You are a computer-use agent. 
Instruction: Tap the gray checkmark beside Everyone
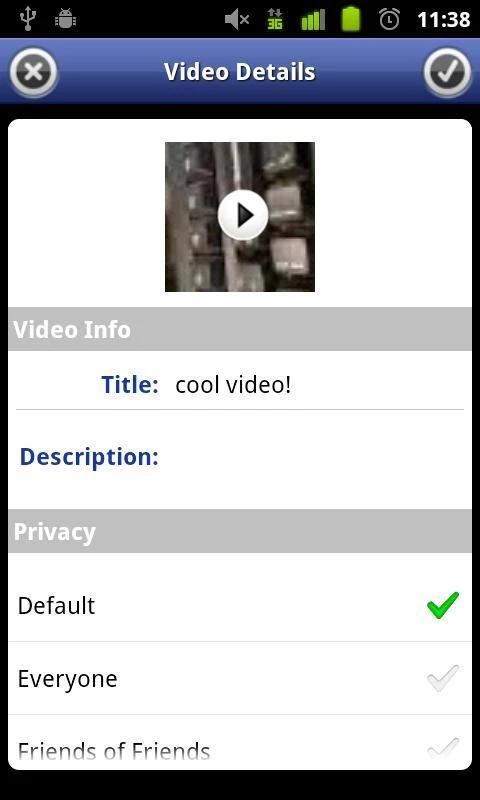[x=443, y=679]
